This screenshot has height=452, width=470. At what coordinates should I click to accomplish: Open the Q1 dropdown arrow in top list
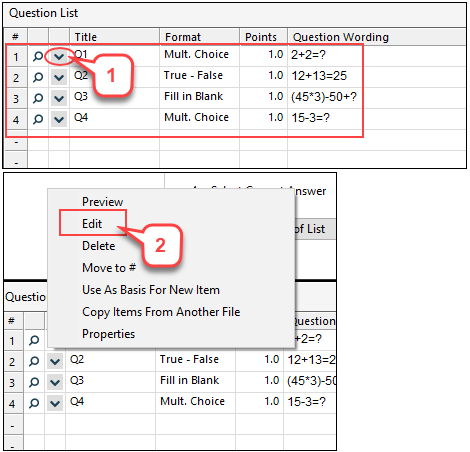tap(59, 57)
